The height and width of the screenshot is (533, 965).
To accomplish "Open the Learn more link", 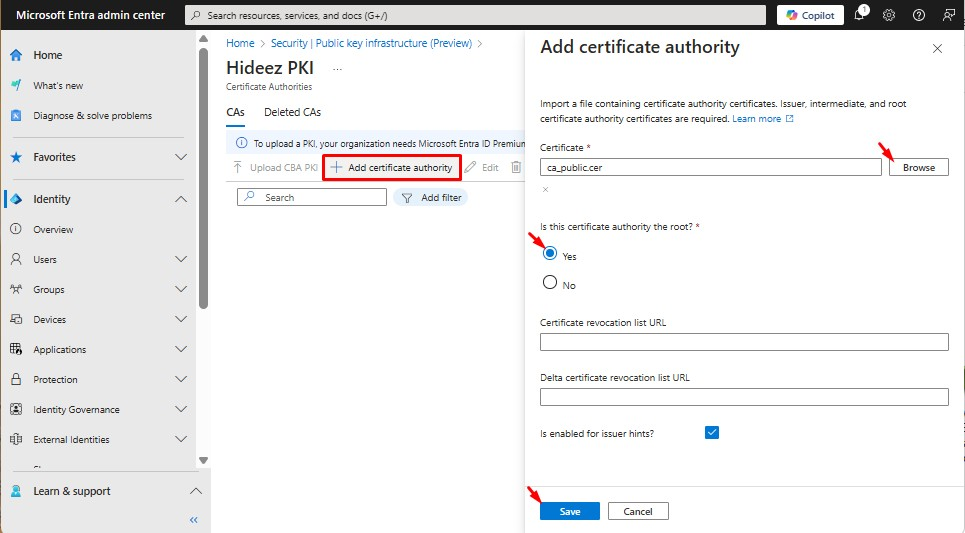I will [757, 119].
